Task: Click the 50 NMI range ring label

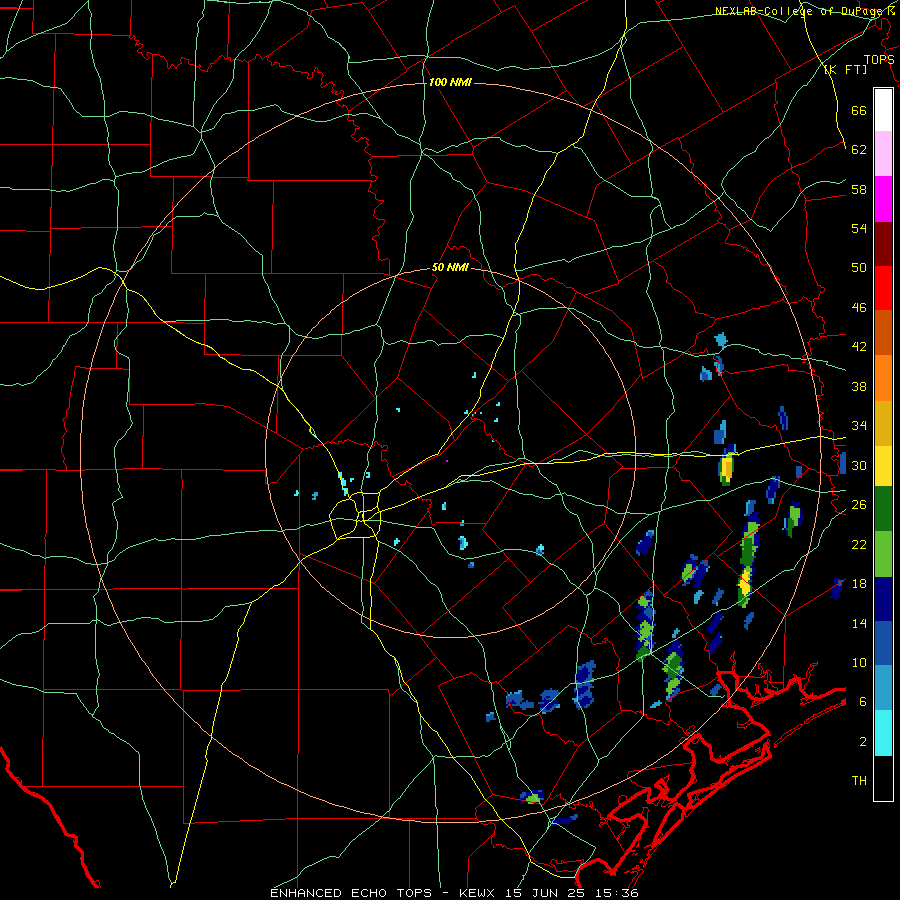Action: coord(450,267)
